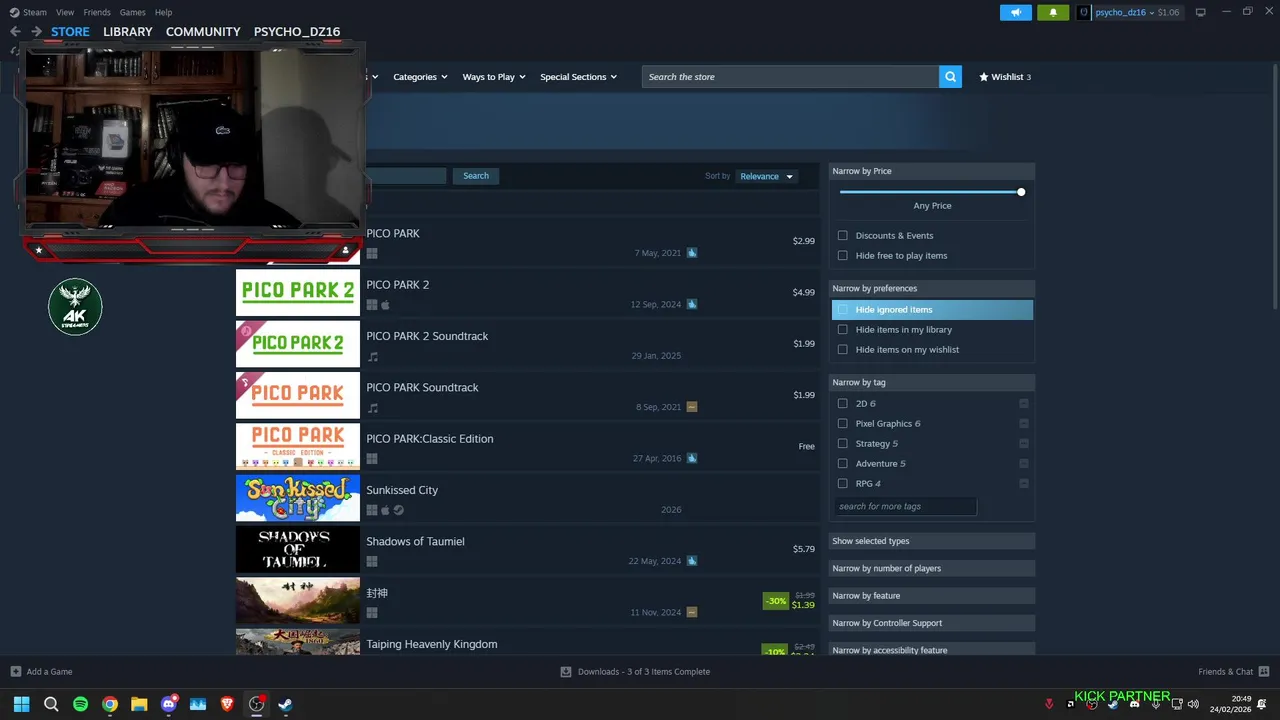Open the Ways to Play dropdown
This screenshot has height=720, width=1280.
[x=494, y=77]
